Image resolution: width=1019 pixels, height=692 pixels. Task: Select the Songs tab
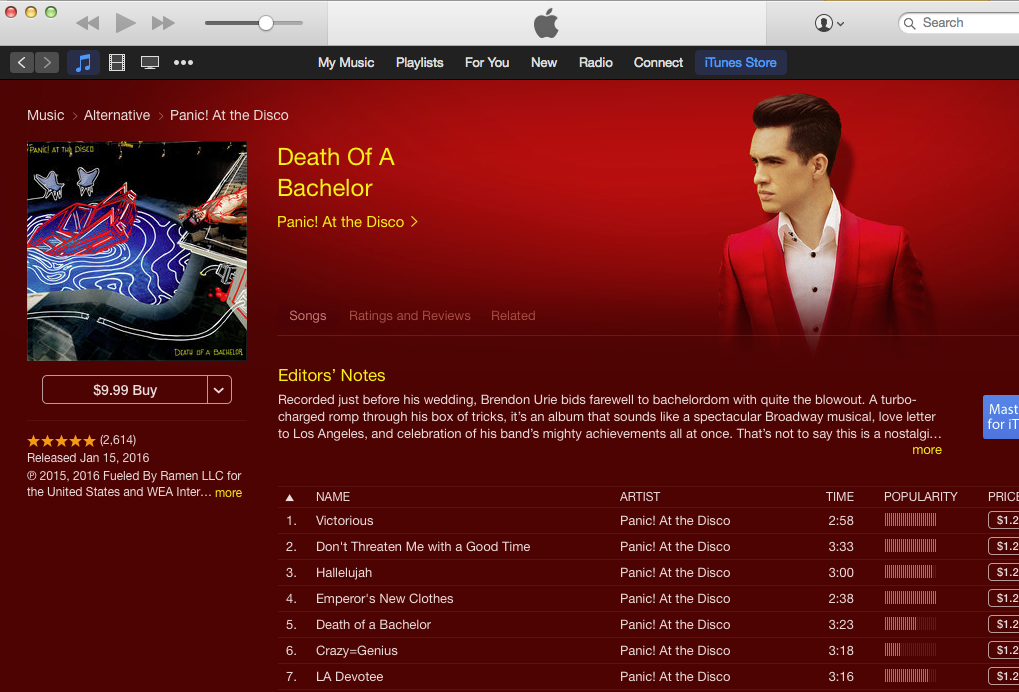[x=307, y=316]
